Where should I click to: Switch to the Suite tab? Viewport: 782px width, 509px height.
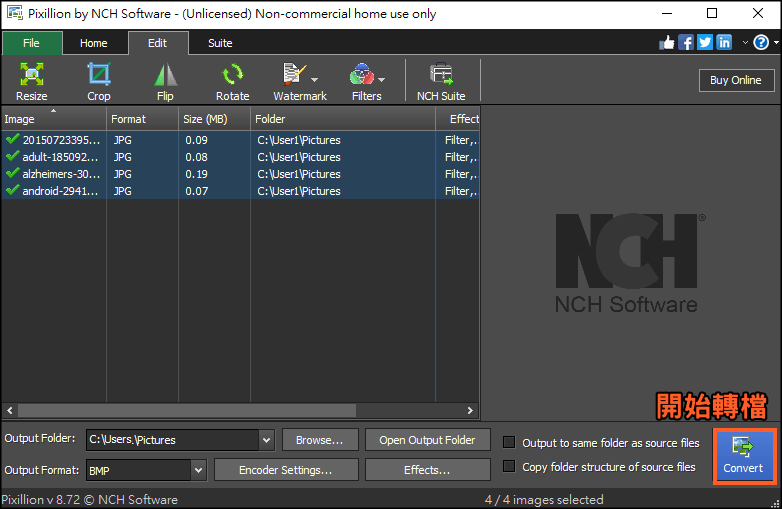[x=220, y=43]
